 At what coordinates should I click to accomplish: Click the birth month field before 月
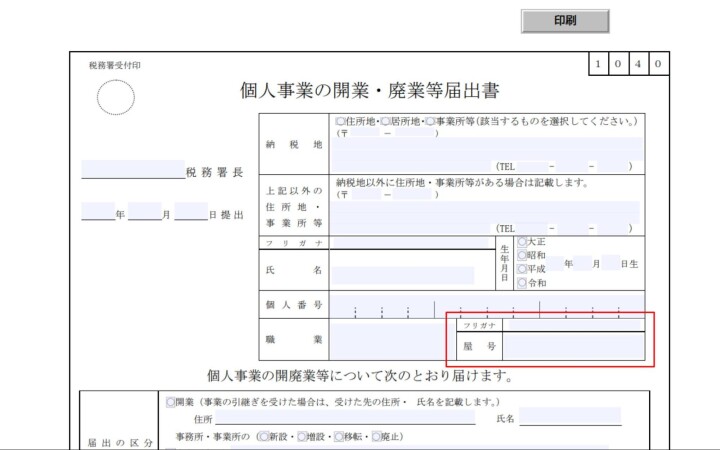[582, 264]
